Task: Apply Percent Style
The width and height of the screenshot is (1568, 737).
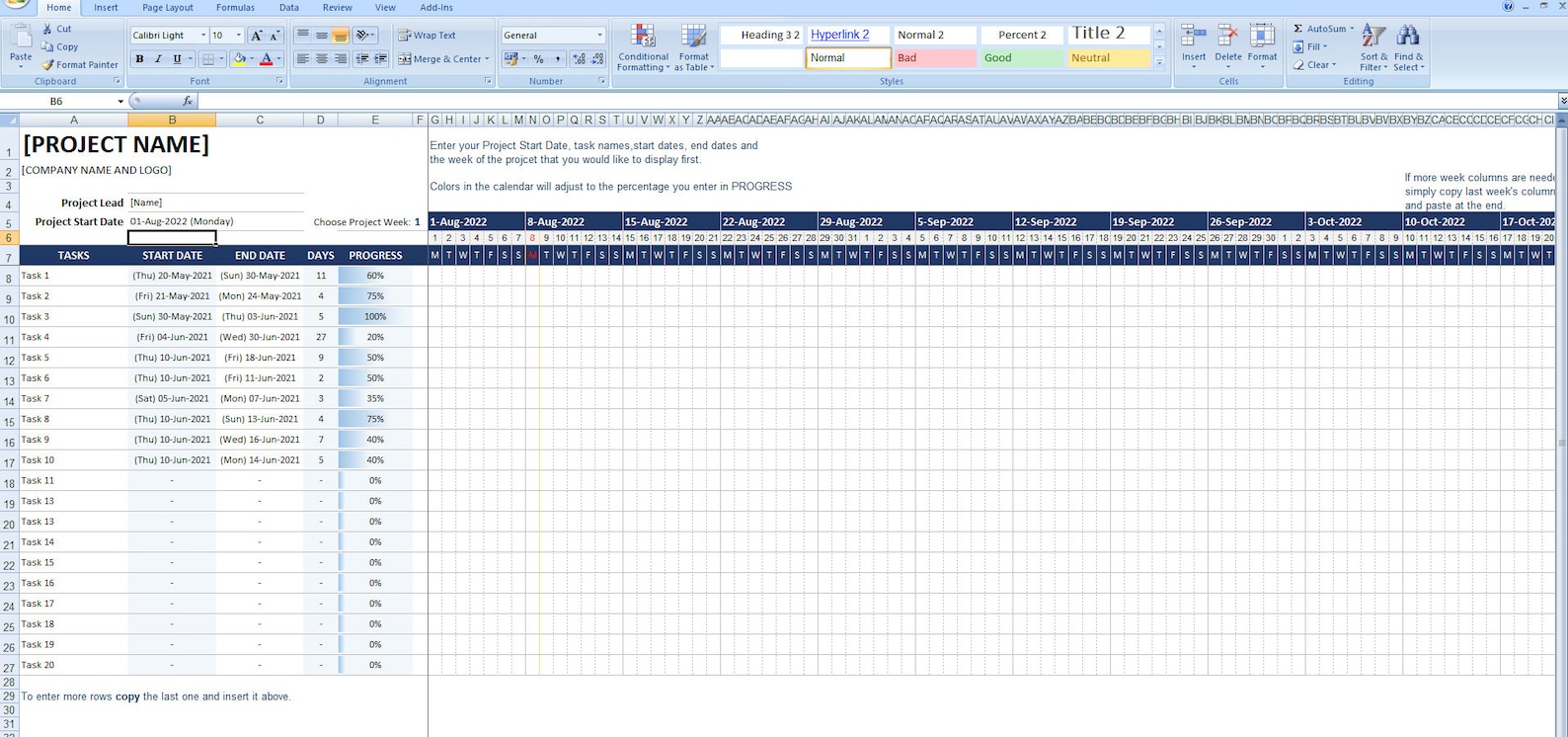Action: point(538,59)
